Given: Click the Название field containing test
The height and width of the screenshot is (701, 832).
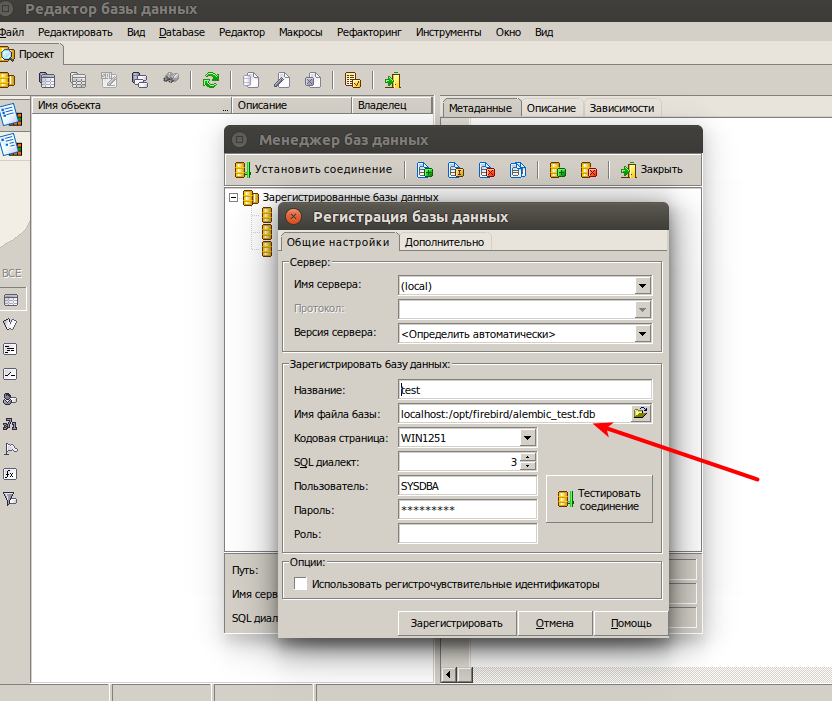Looking at the screenshot, I should pyautogui.click(x=525, y=390).
